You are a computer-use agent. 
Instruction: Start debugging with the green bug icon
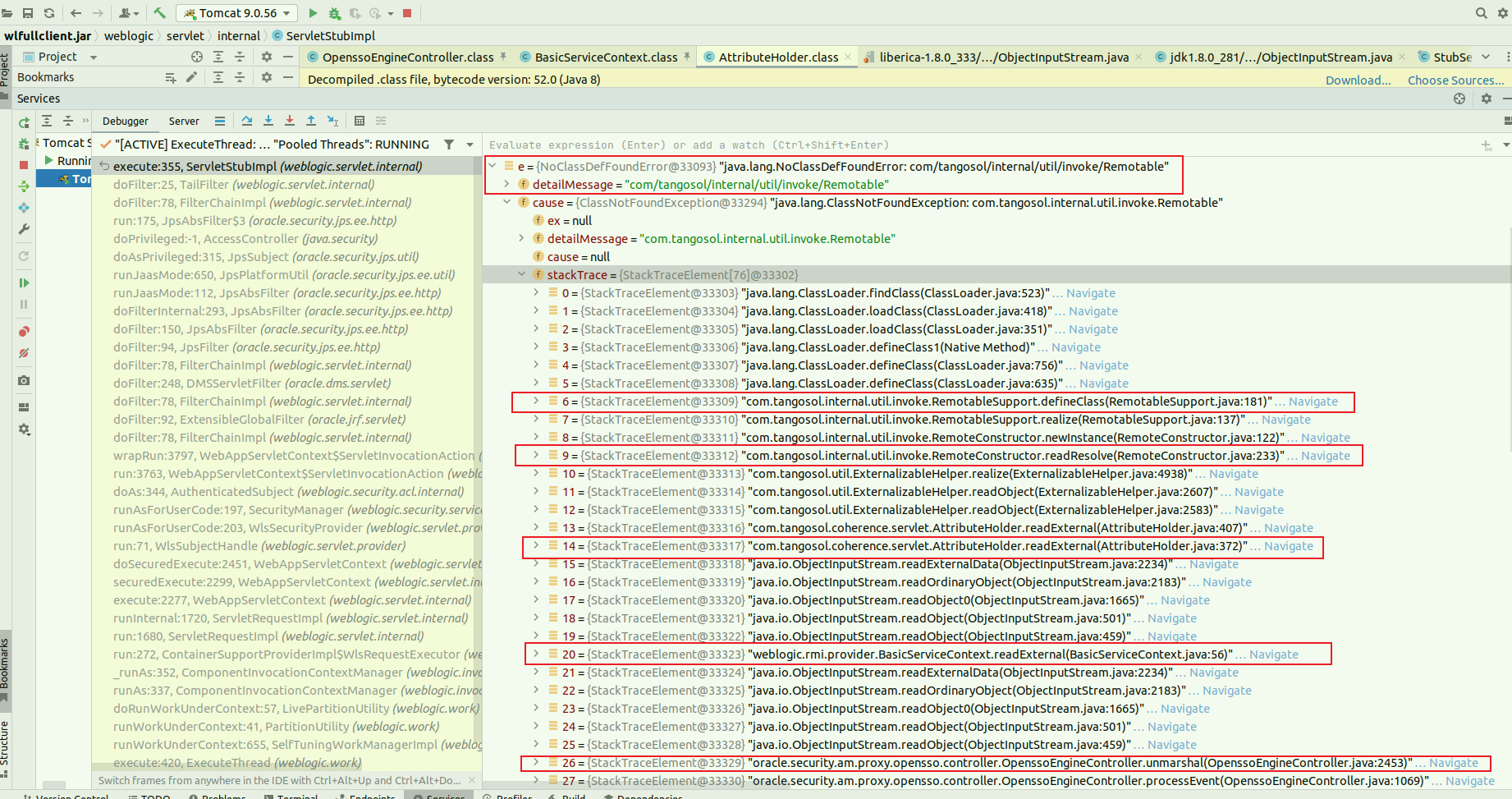tap(334, 13)
